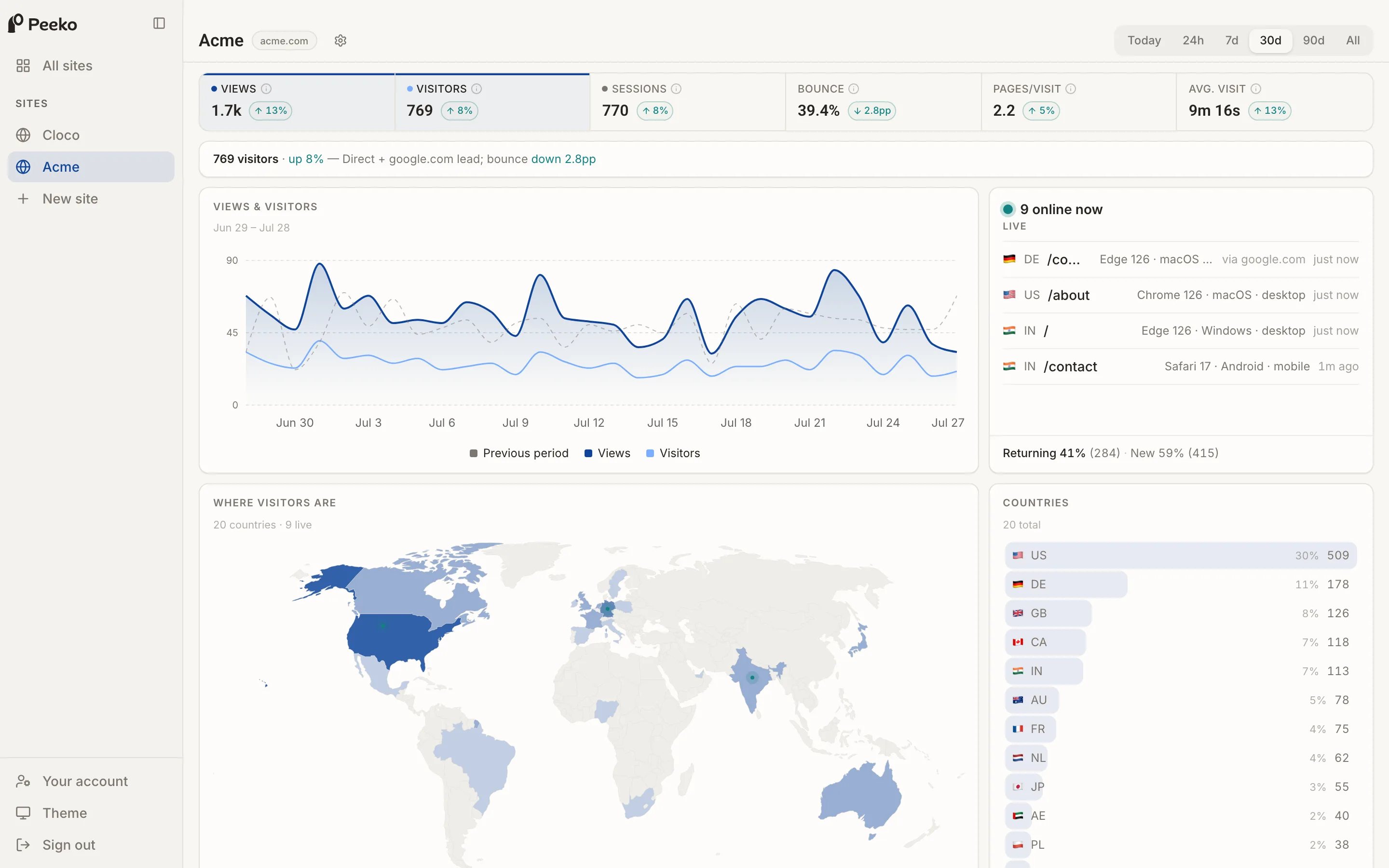Select the 24h time range
1389x868 pixels.
click(x=1193, y=41)
